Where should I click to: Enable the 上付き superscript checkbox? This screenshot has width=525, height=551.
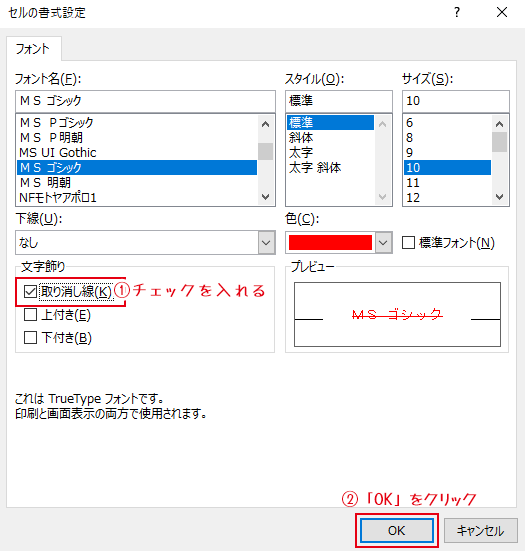30,315
